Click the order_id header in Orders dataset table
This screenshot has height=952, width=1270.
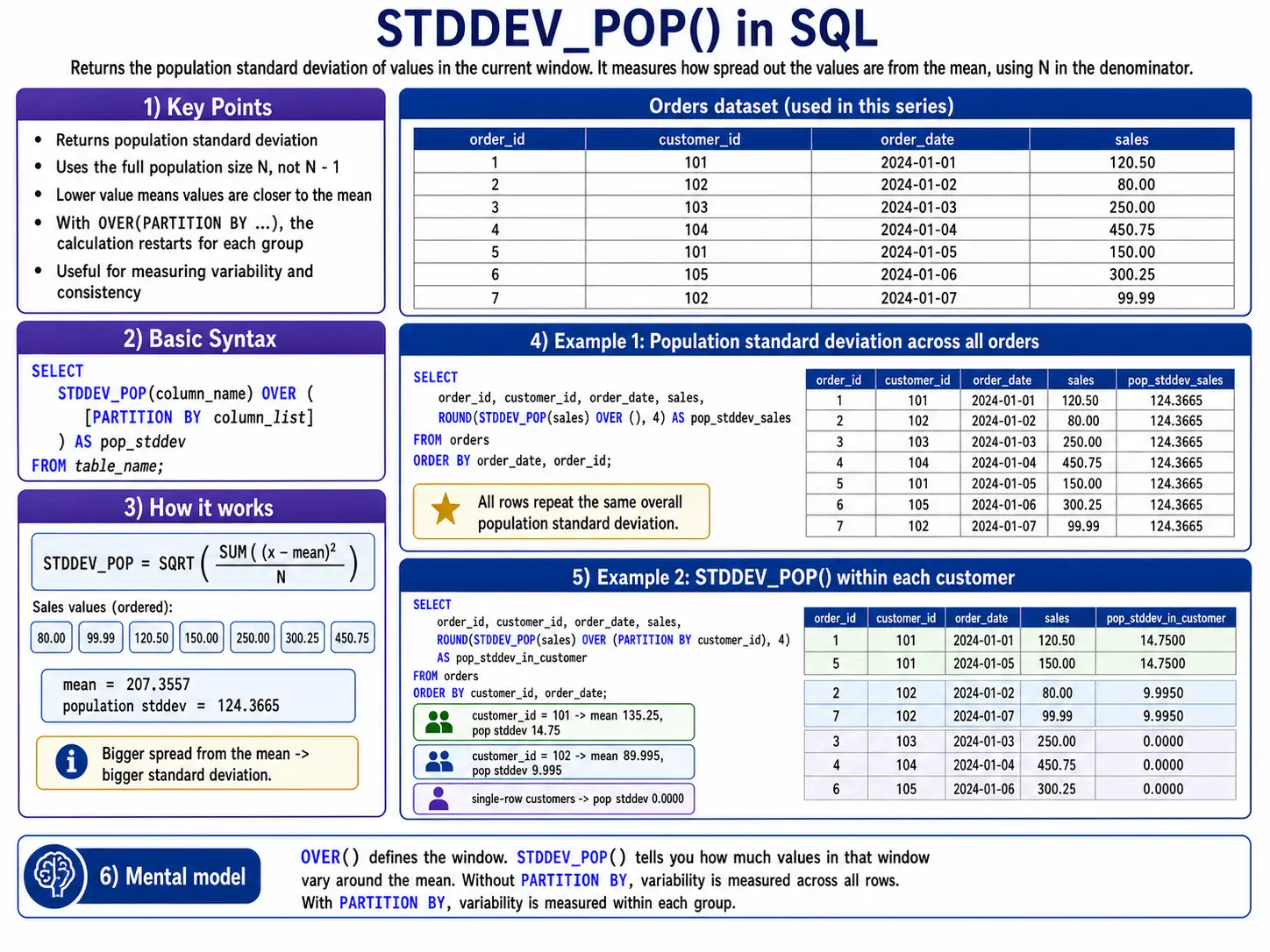coord(499,139)
